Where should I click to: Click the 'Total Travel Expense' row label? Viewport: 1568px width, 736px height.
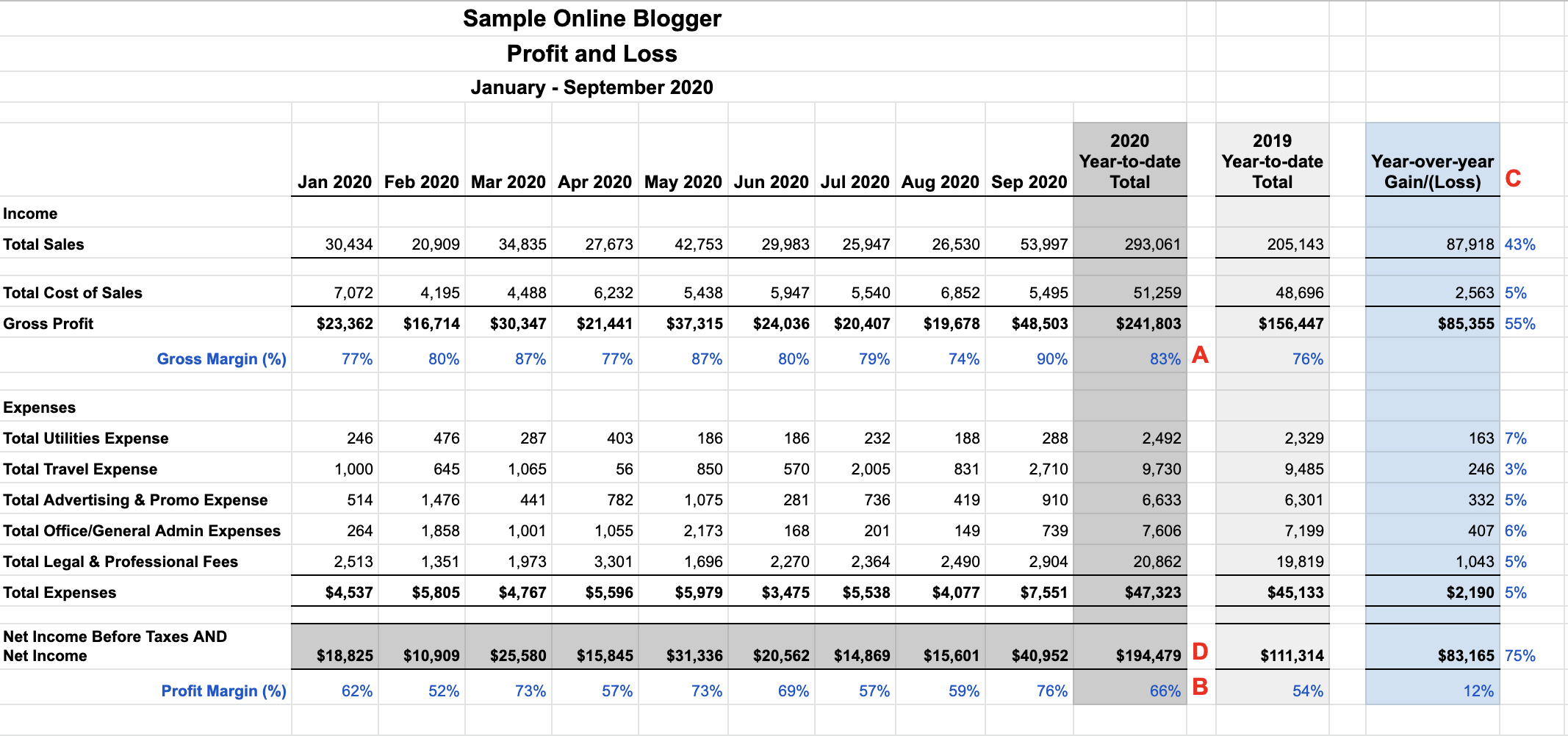[x=80, y=469]
